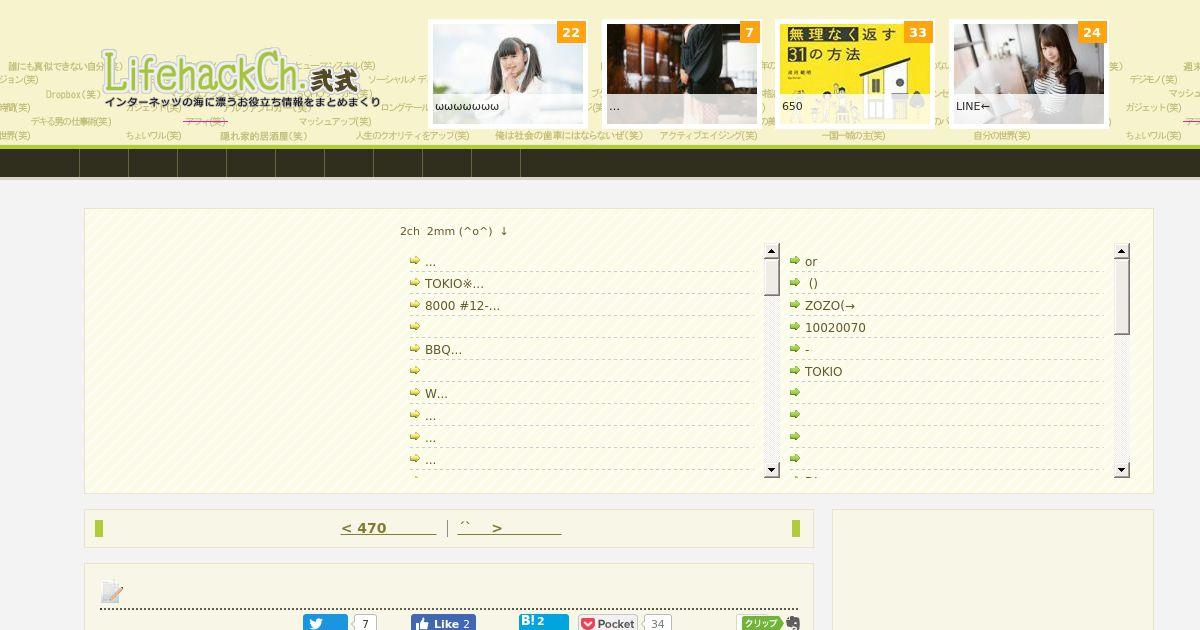Open the 'ZOZO(→' link in right list
1200x630 pixels.
click(830, 305)
